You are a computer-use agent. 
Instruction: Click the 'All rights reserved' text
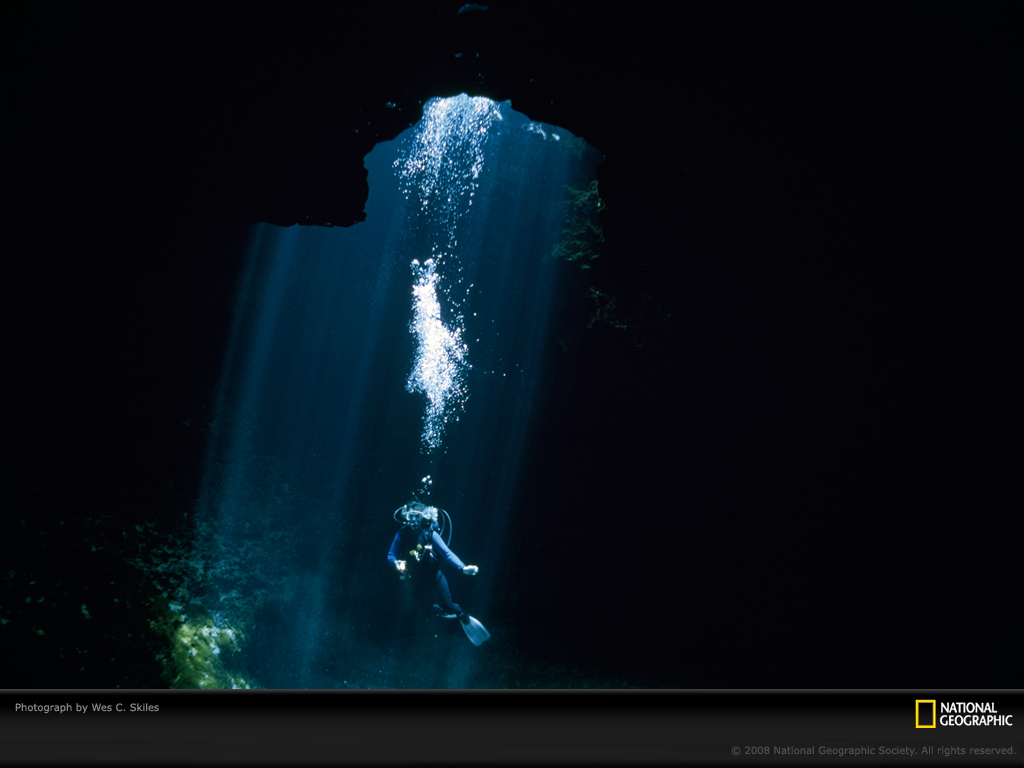pos(969,750)
